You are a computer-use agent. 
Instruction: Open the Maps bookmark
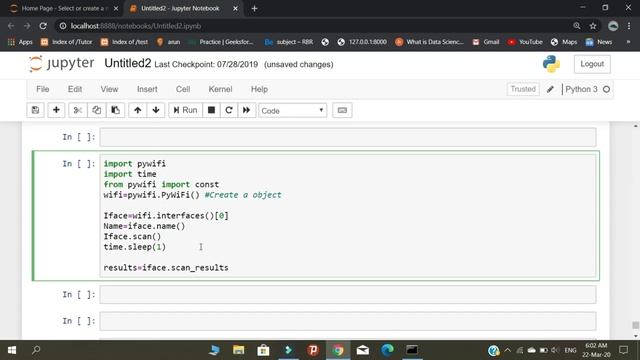[564, 42]
